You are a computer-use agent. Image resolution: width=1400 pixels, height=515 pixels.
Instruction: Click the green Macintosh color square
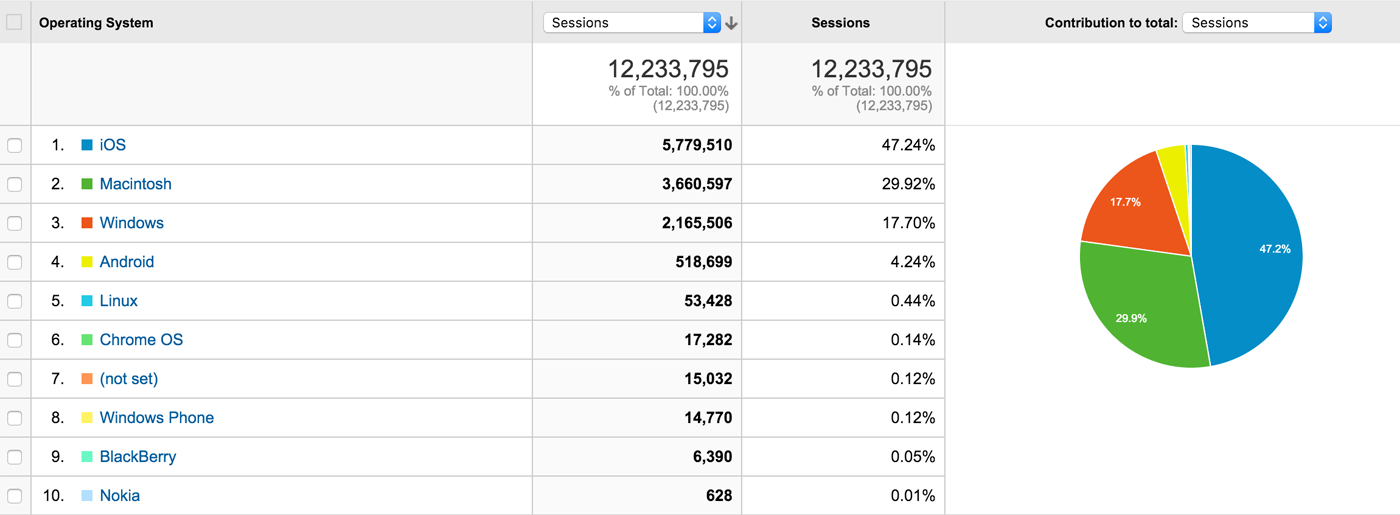coord(87,184)
